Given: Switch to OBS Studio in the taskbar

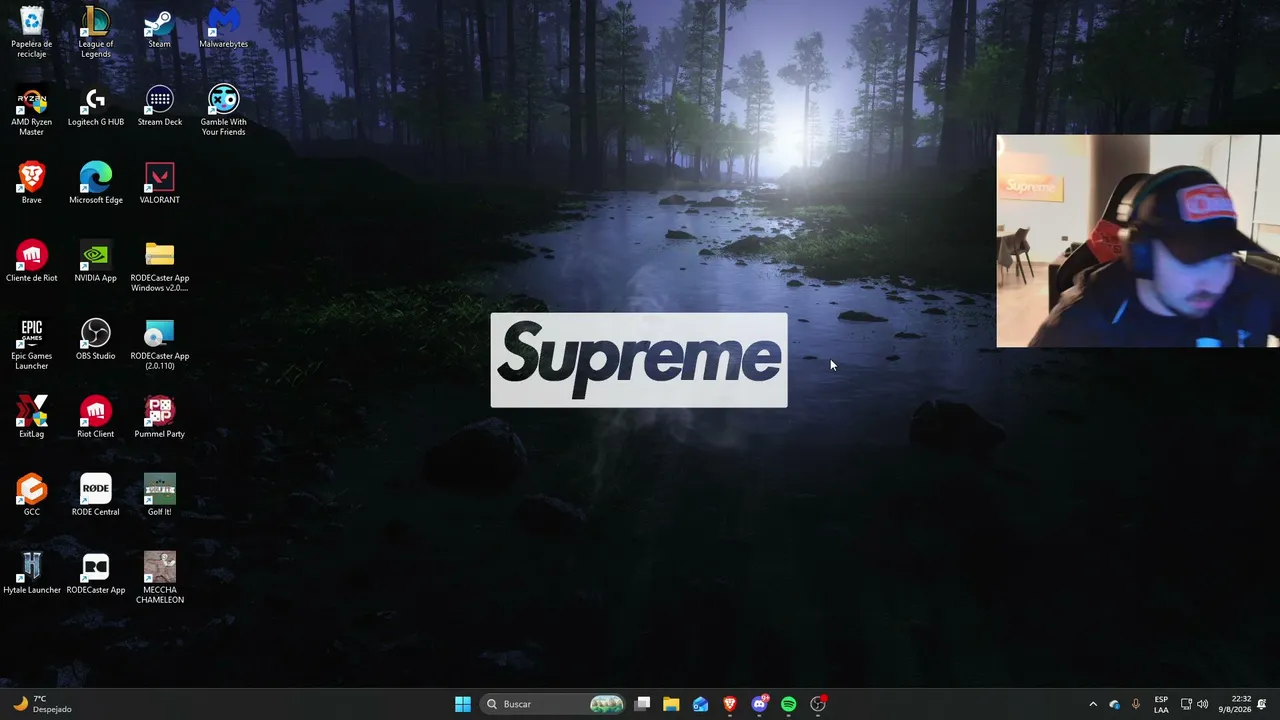Looking at the screenshot, I should [x=819, y=704].
